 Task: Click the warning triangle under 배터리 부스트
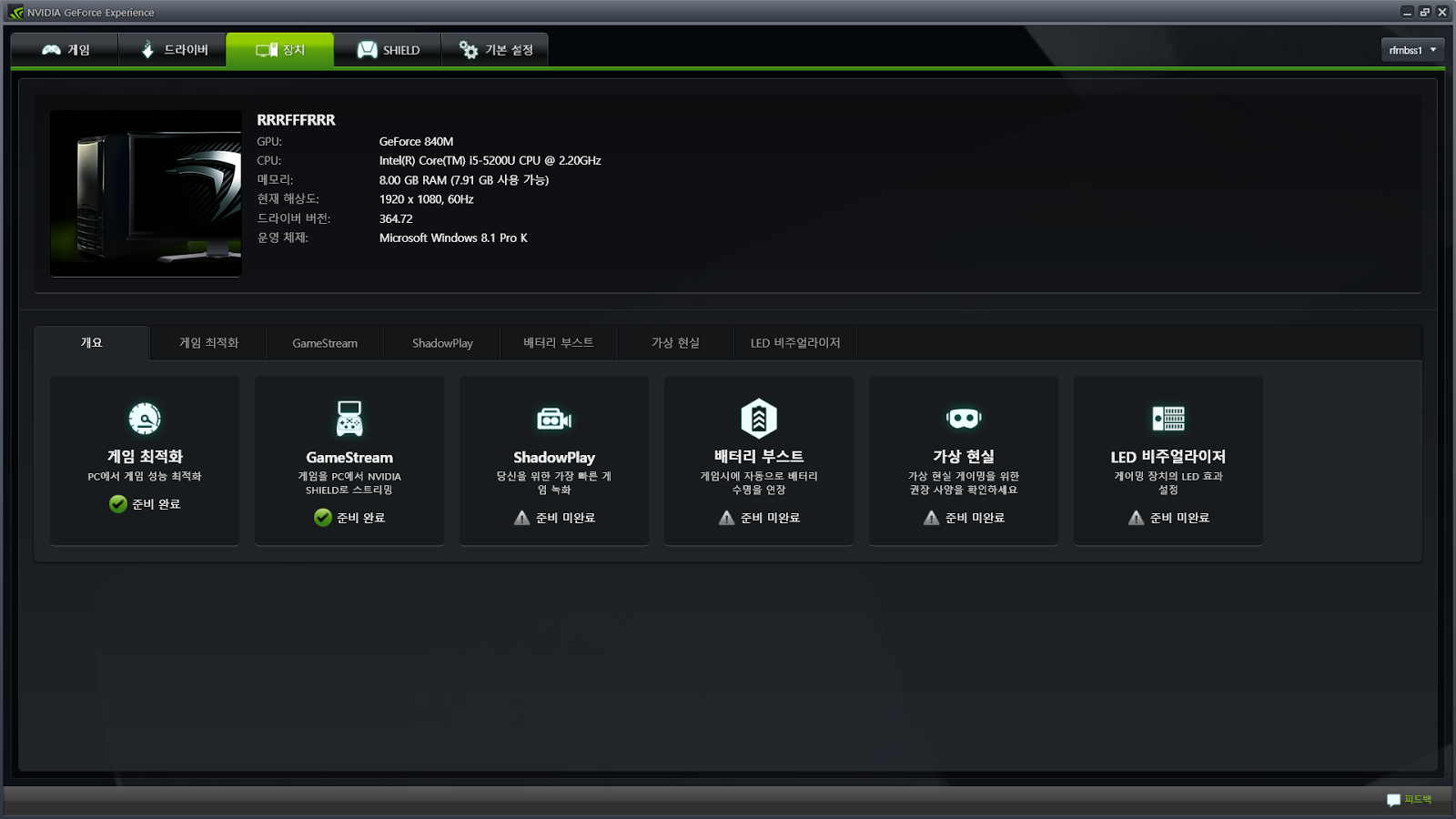726,518
